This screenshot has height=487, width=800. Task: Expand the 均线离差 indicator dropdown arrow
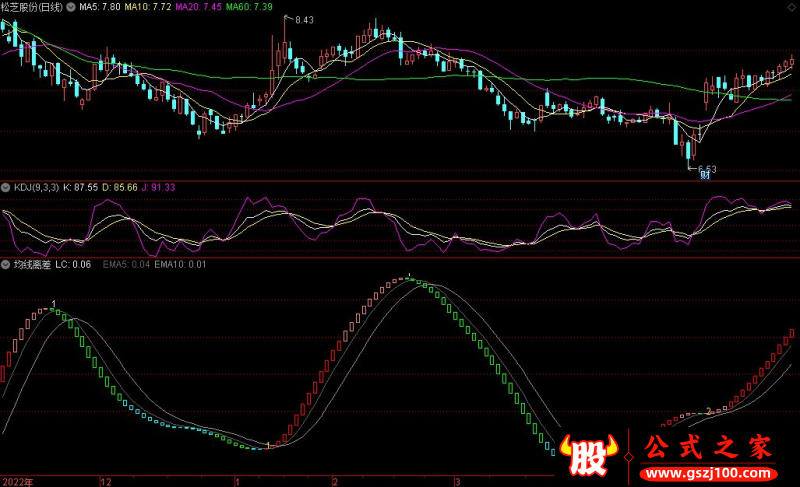6,264
